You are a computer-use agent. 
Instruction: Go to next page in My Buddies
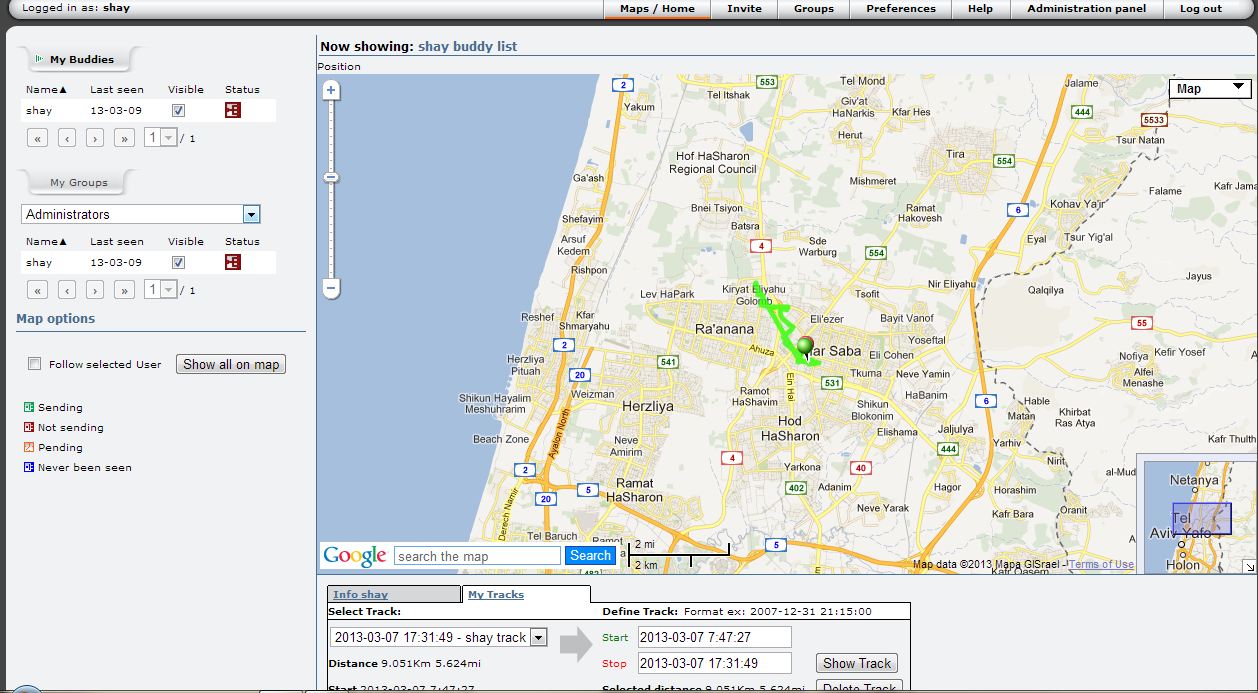95,138
